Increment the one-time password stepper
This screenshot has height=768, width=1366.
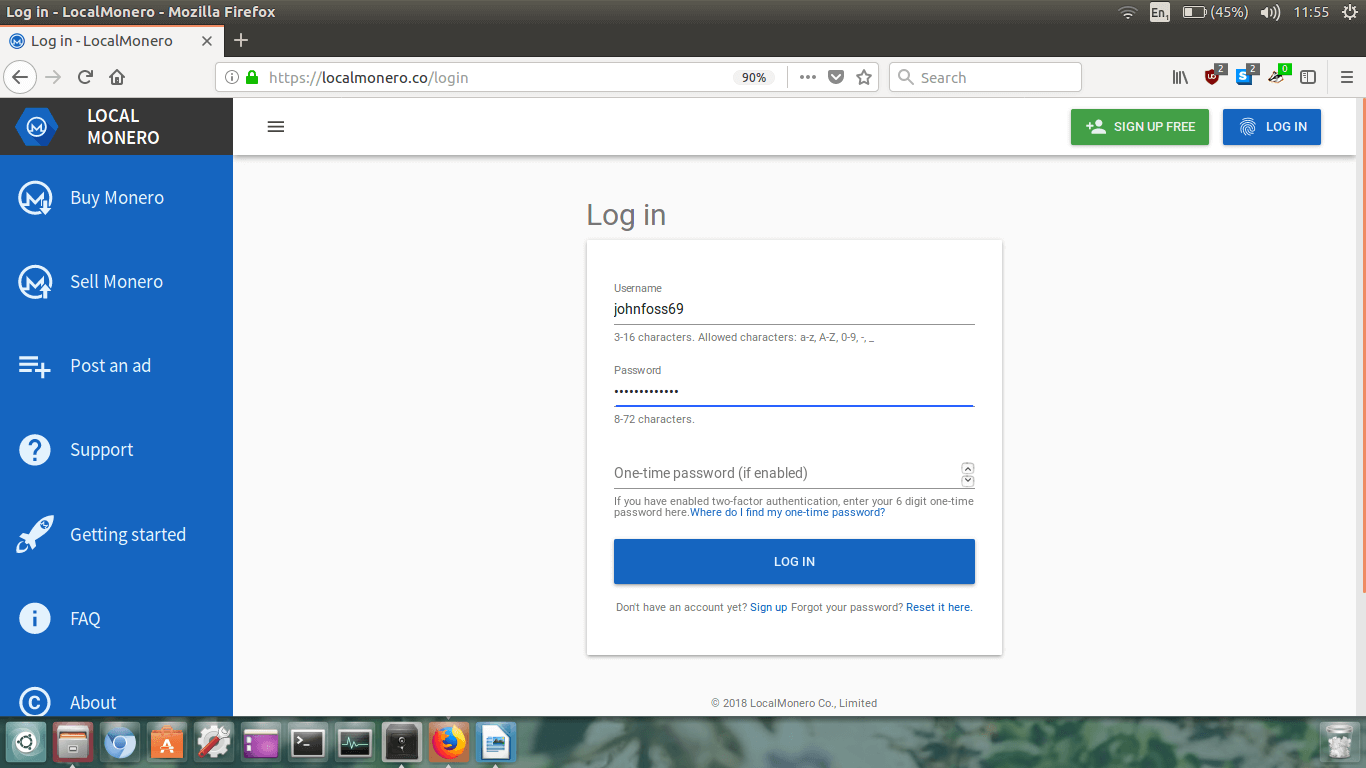pos(967,468)
